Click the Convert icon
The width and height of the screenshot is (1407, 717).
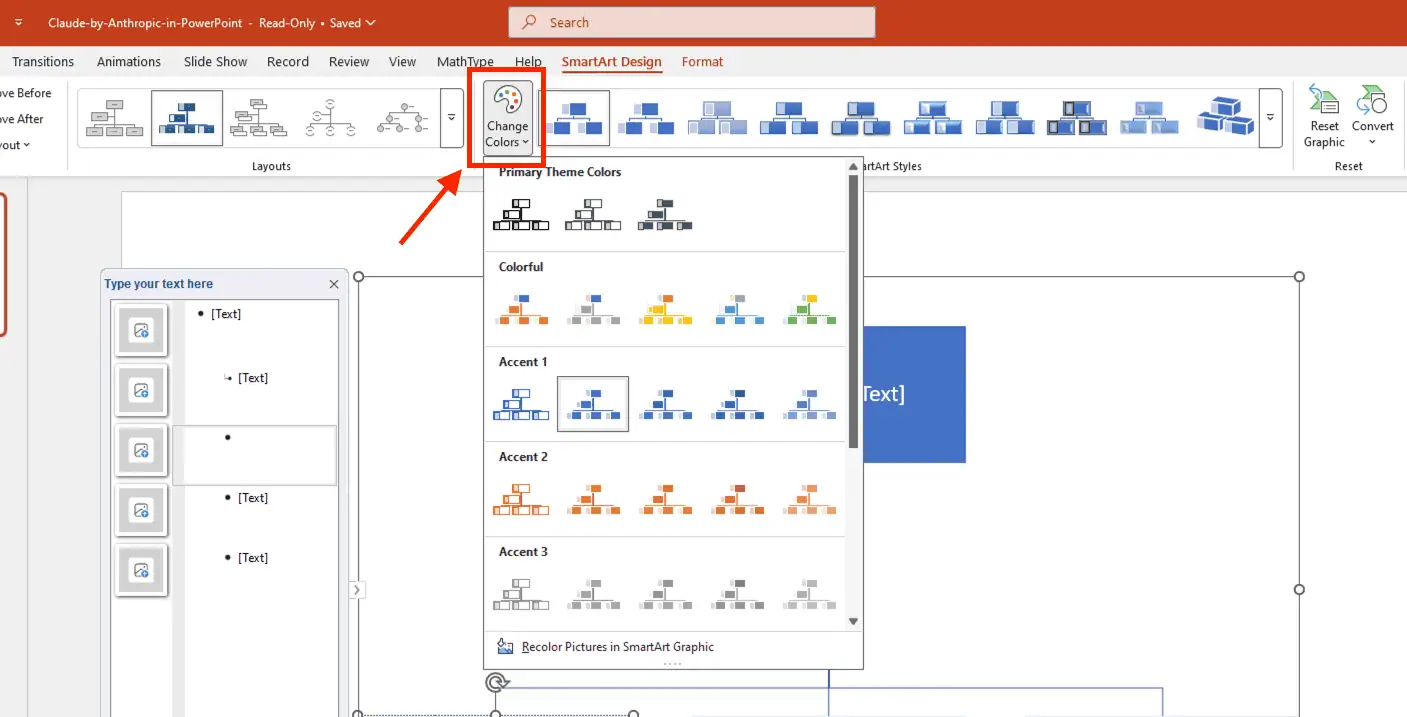1371,105
